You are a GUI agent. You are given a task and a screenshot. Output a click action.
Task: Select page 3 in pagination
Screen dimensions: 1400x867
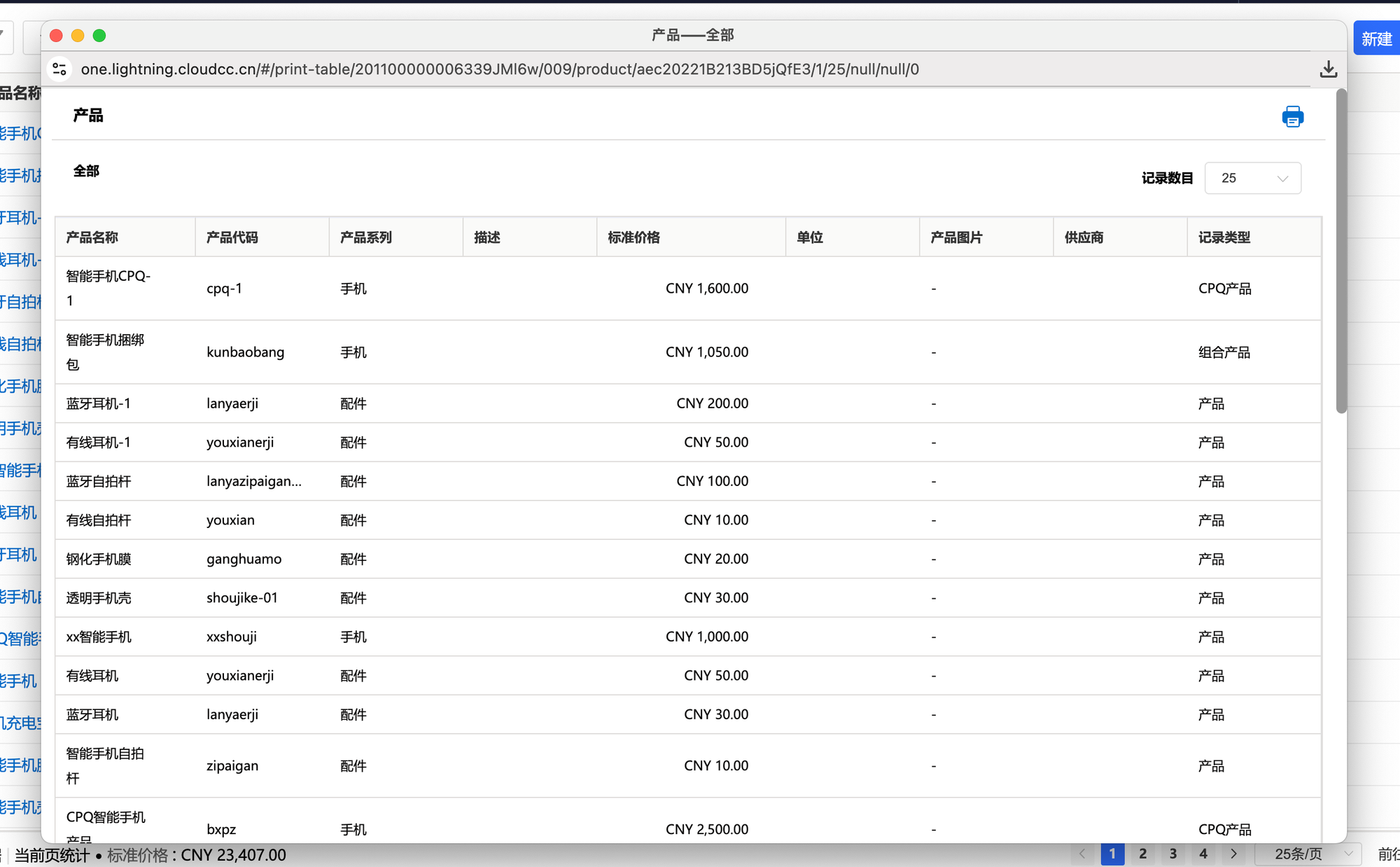pyautogui.click(x=1172, y=854)
